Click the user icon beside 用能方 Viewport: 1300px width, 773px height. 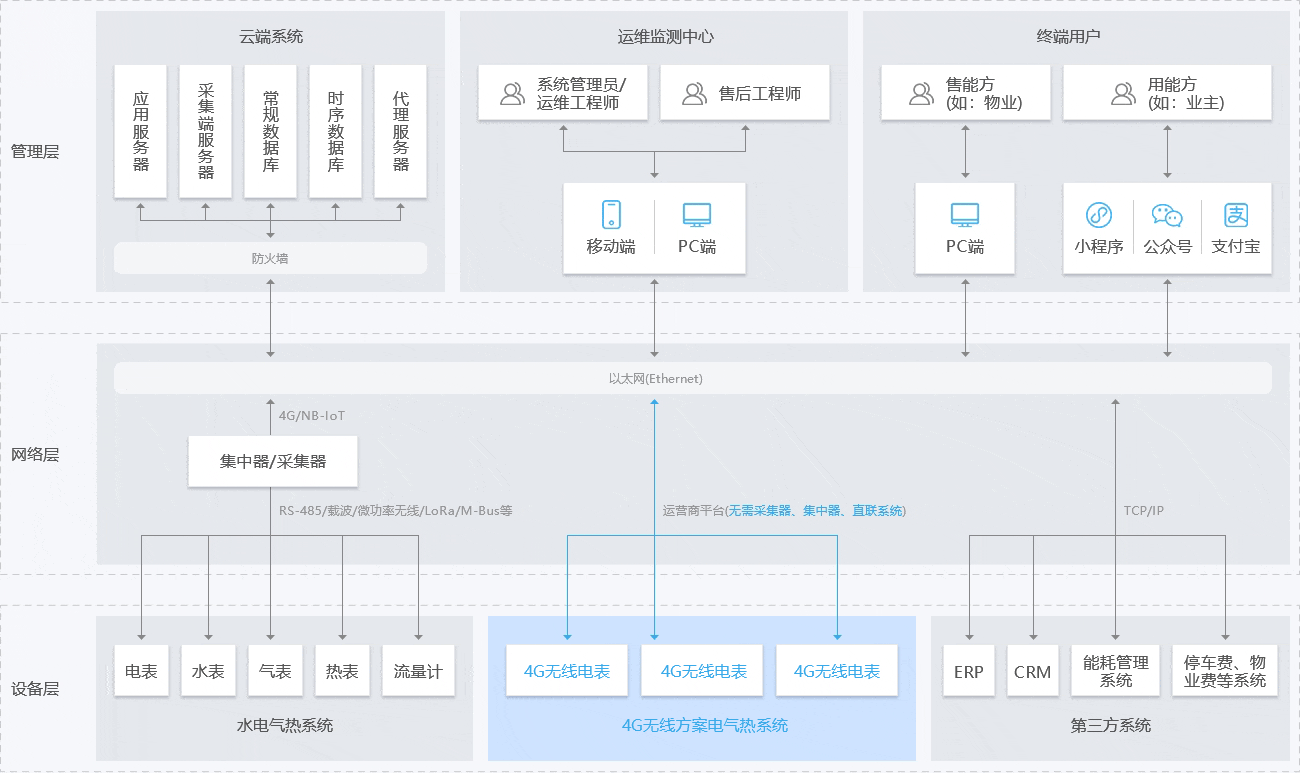coord(1123,94)
